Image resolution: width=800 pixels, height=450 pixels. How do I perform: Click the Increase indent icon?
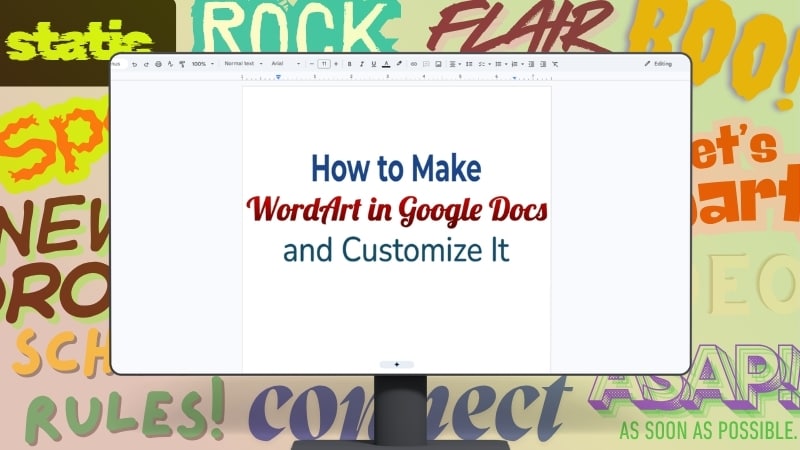(x=543, y=64)
